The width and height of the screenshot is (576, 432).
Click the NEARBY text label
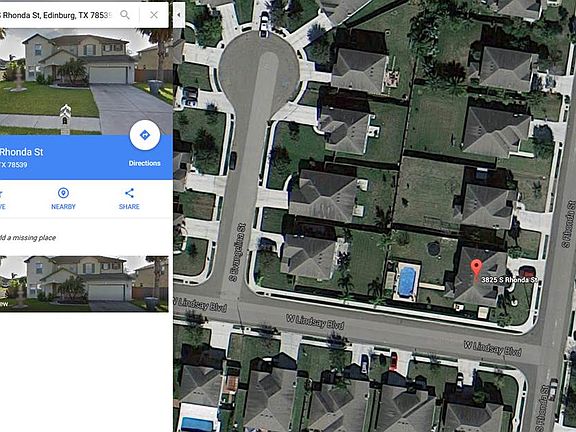pos(63,207)
